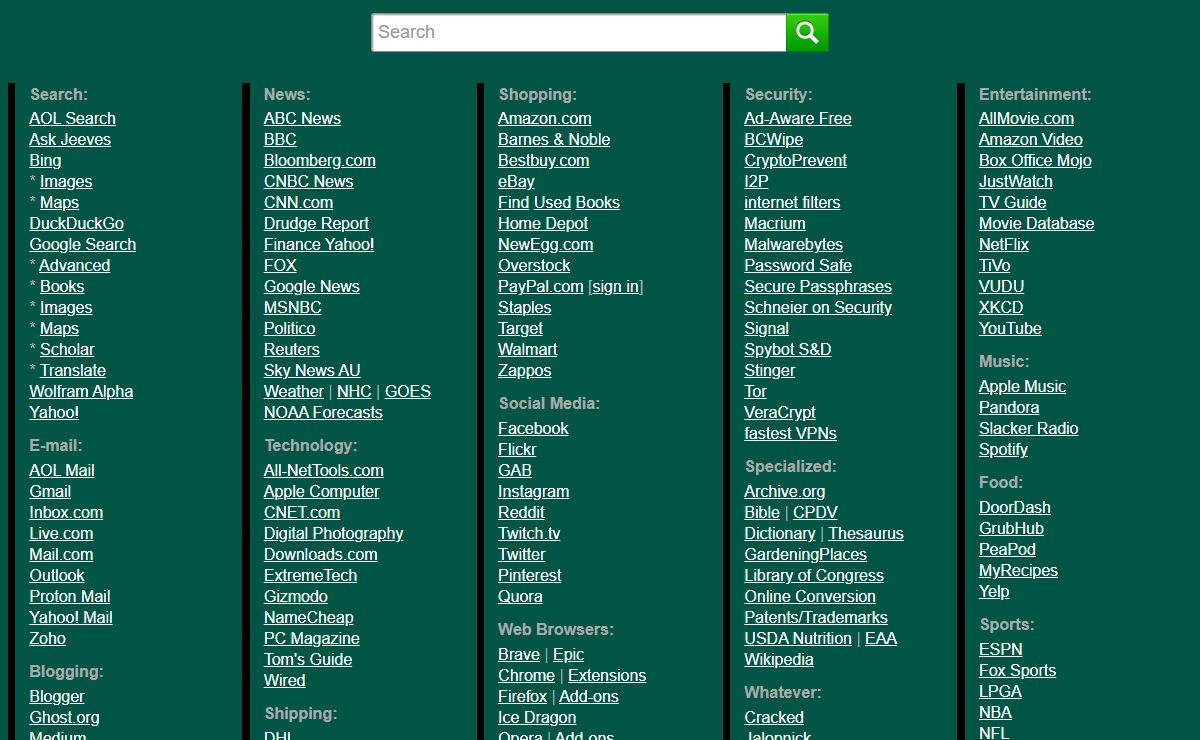Viewport: 1200px width, 740px height.
Task: Open Reuters news link
Action: coord(292,349)
